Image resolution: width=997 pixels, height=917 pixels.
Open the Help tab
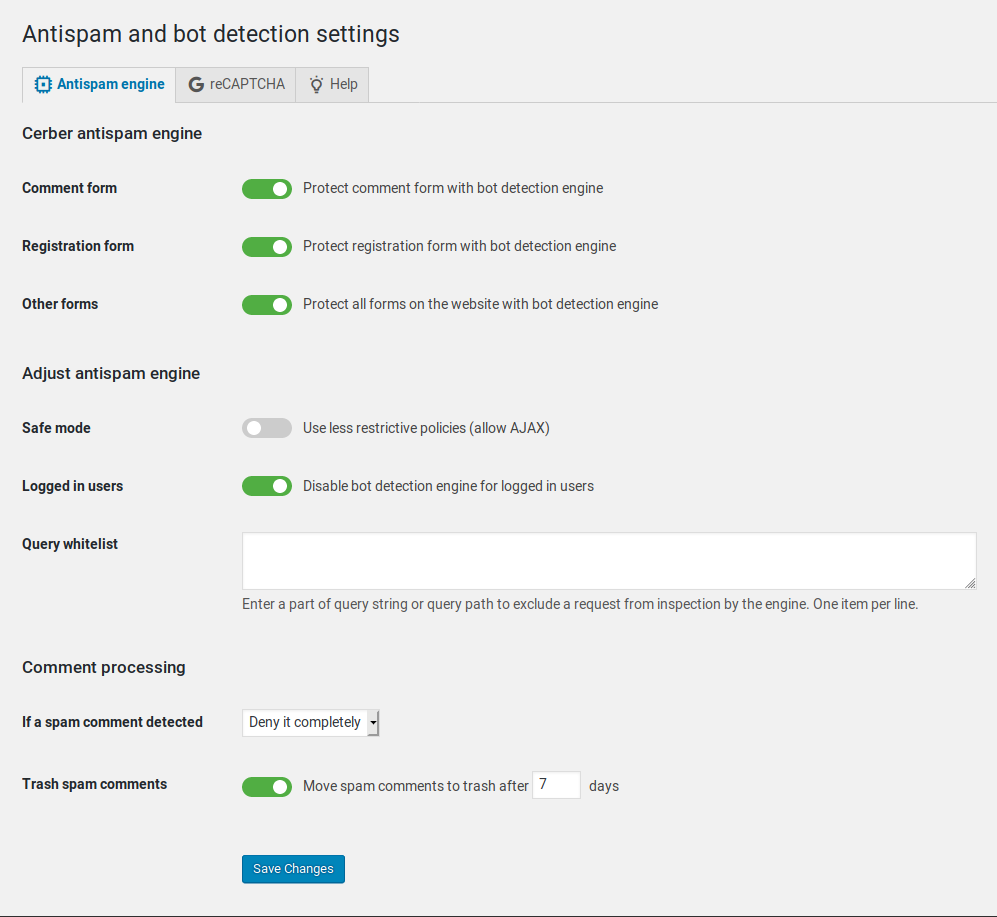[333, 85]
